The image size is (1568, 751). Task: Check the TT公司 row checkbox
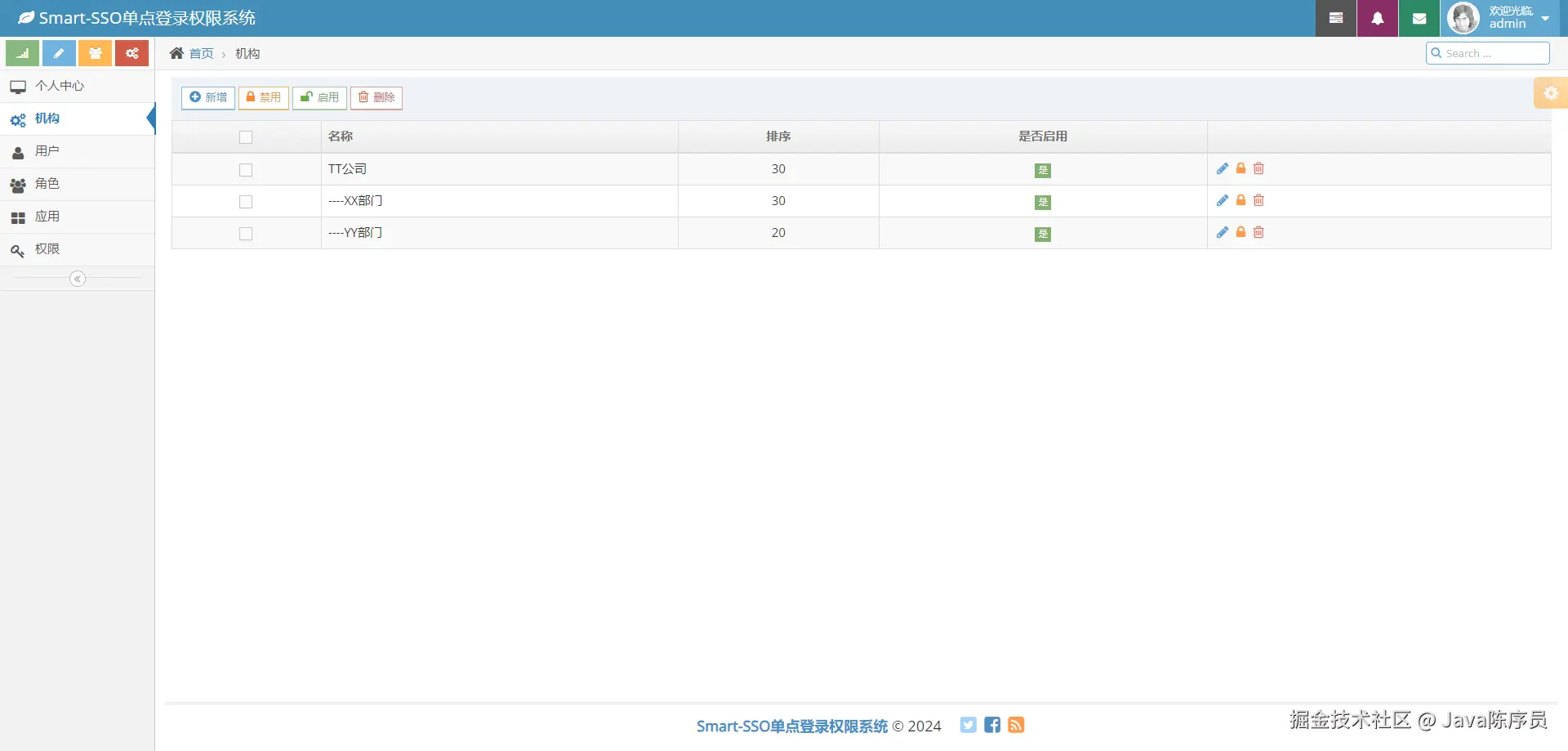click(246, 170)
